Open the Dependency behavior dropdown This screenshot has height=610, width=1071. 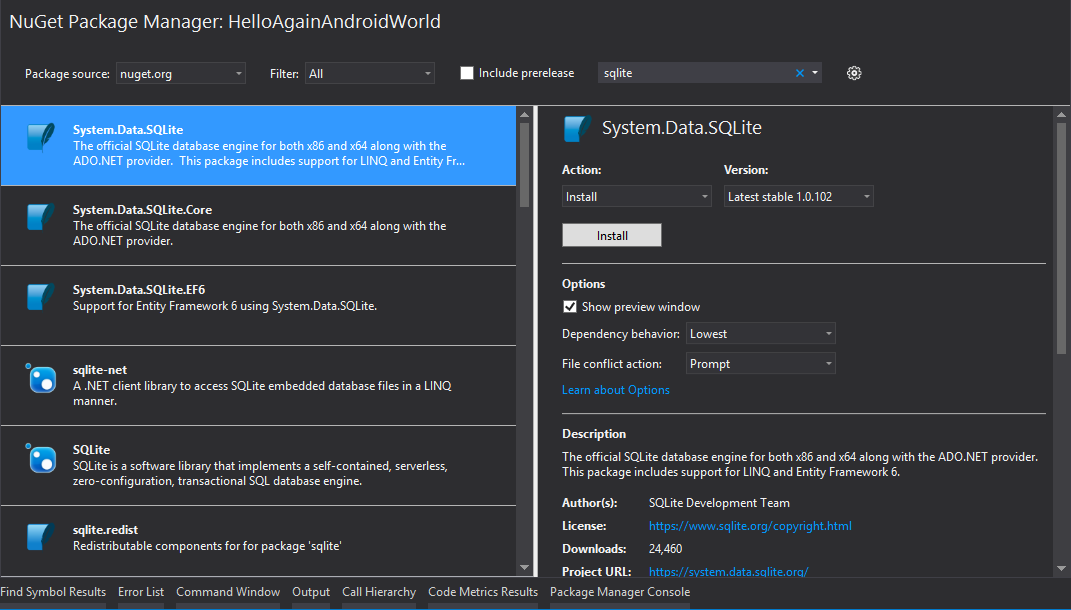click(x=760, y=334)
